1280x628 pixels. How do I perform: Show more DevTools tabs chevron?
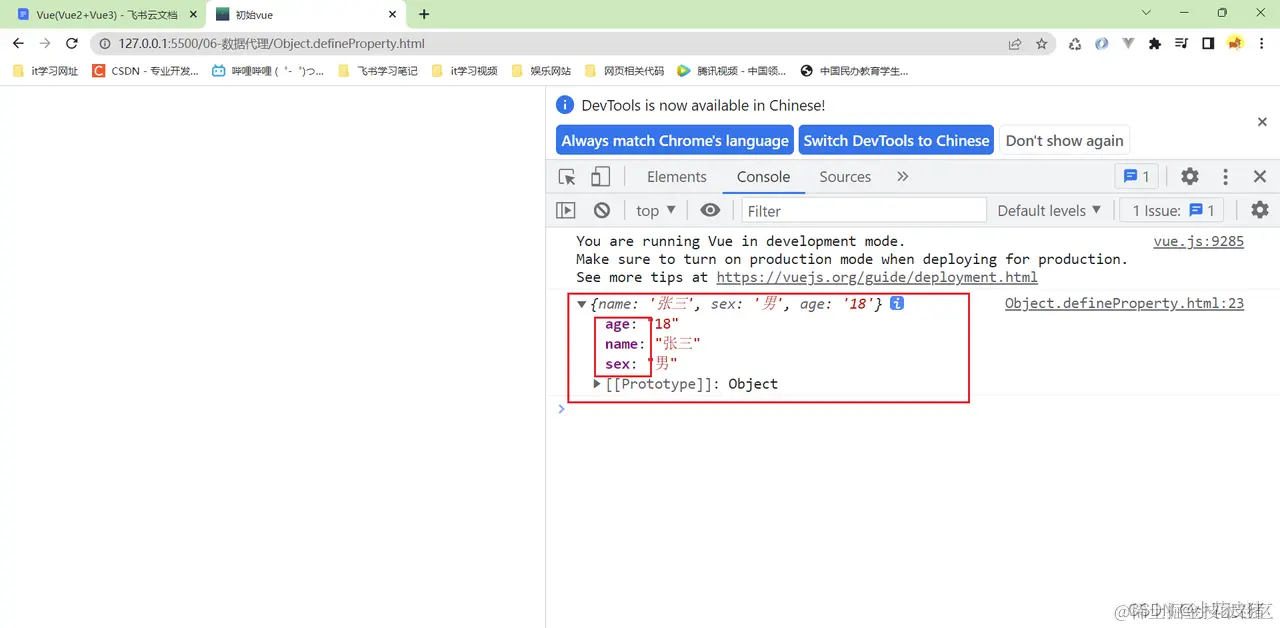click(902, 177)
